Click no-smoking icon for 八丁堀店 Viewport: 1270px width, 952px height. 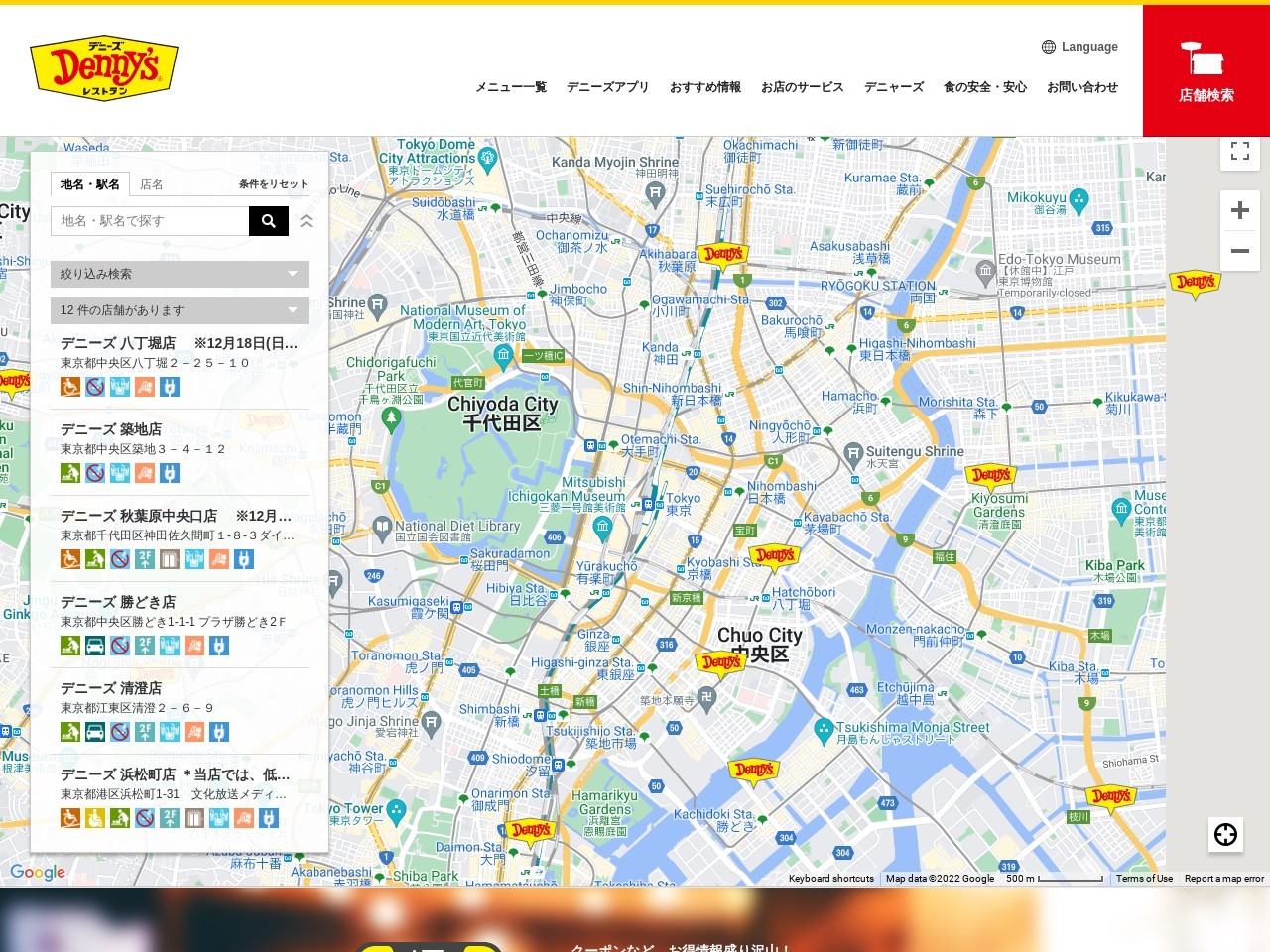tap(95, 387)
